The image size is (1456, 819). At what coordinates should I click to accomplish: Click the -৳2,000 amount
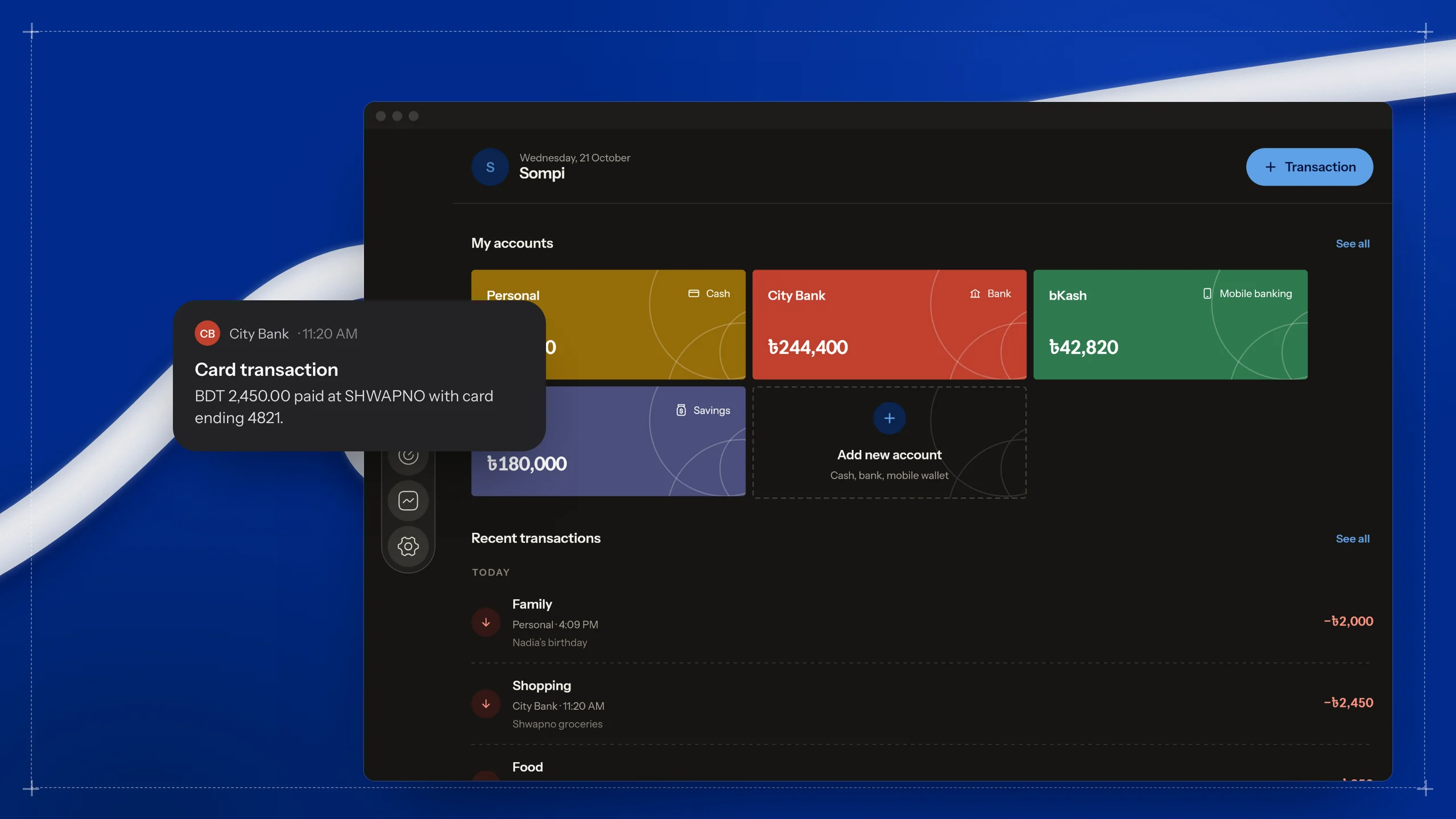(1348, 621)
